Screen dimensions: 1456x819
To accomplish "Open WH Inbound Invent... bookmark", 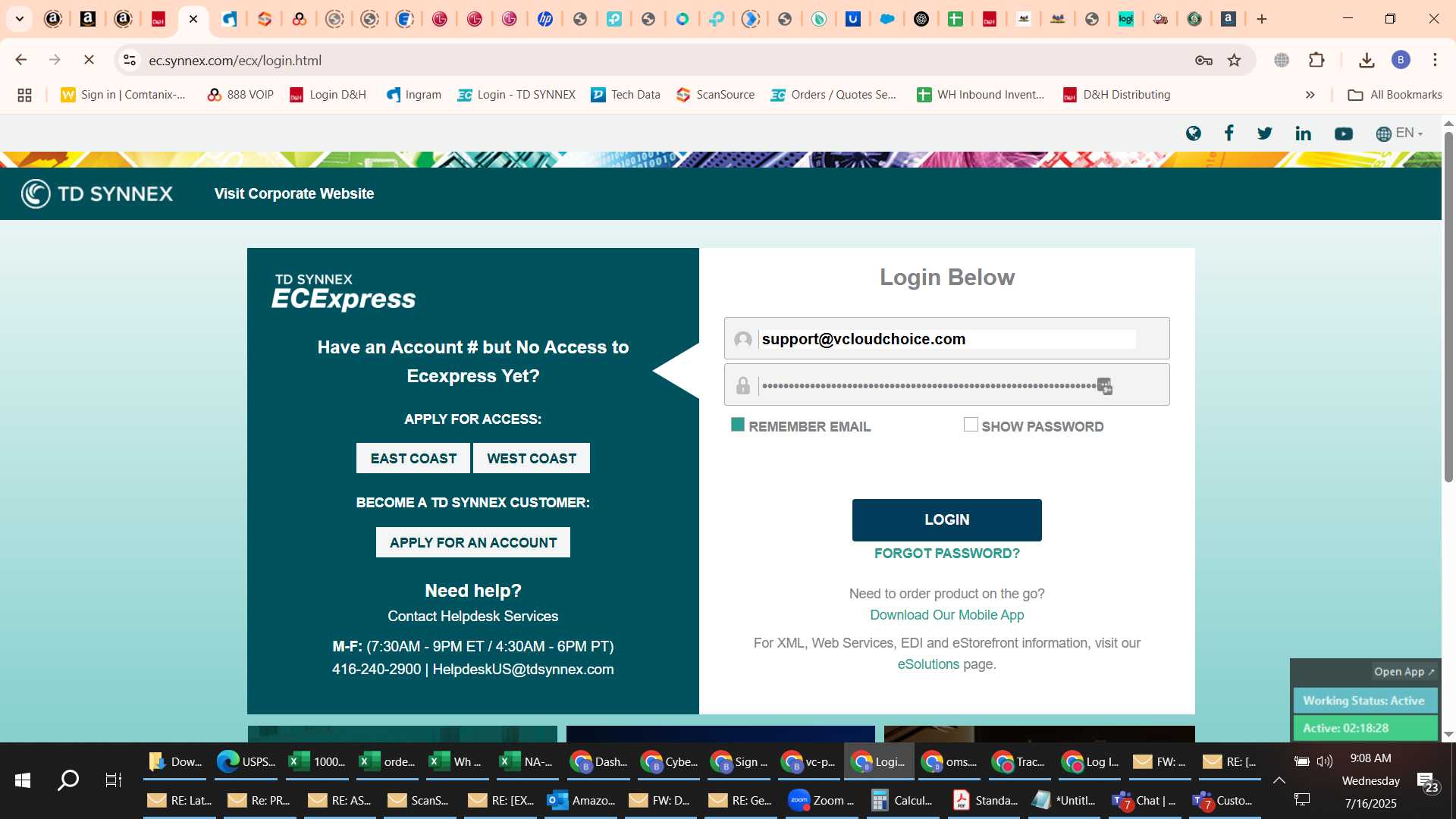I will pos(981,95).
